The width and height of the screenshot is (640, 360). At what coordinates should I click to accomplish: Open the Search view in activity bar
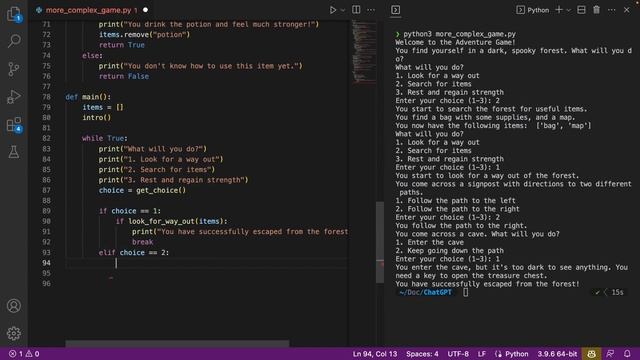[x=14, y=41]
